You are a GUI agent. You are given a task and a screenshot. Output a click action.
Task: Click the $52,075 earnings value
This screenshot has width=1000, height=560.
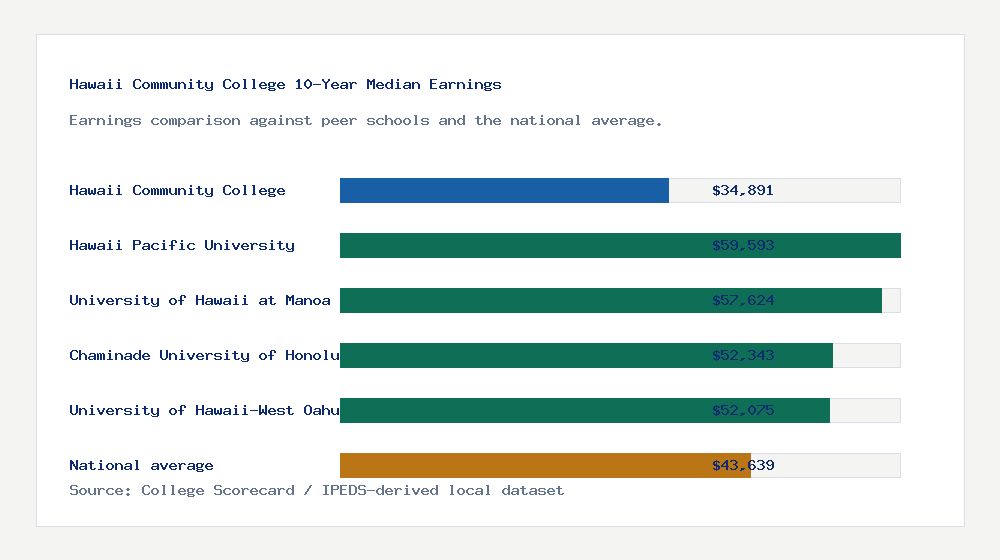coord(743,410)
